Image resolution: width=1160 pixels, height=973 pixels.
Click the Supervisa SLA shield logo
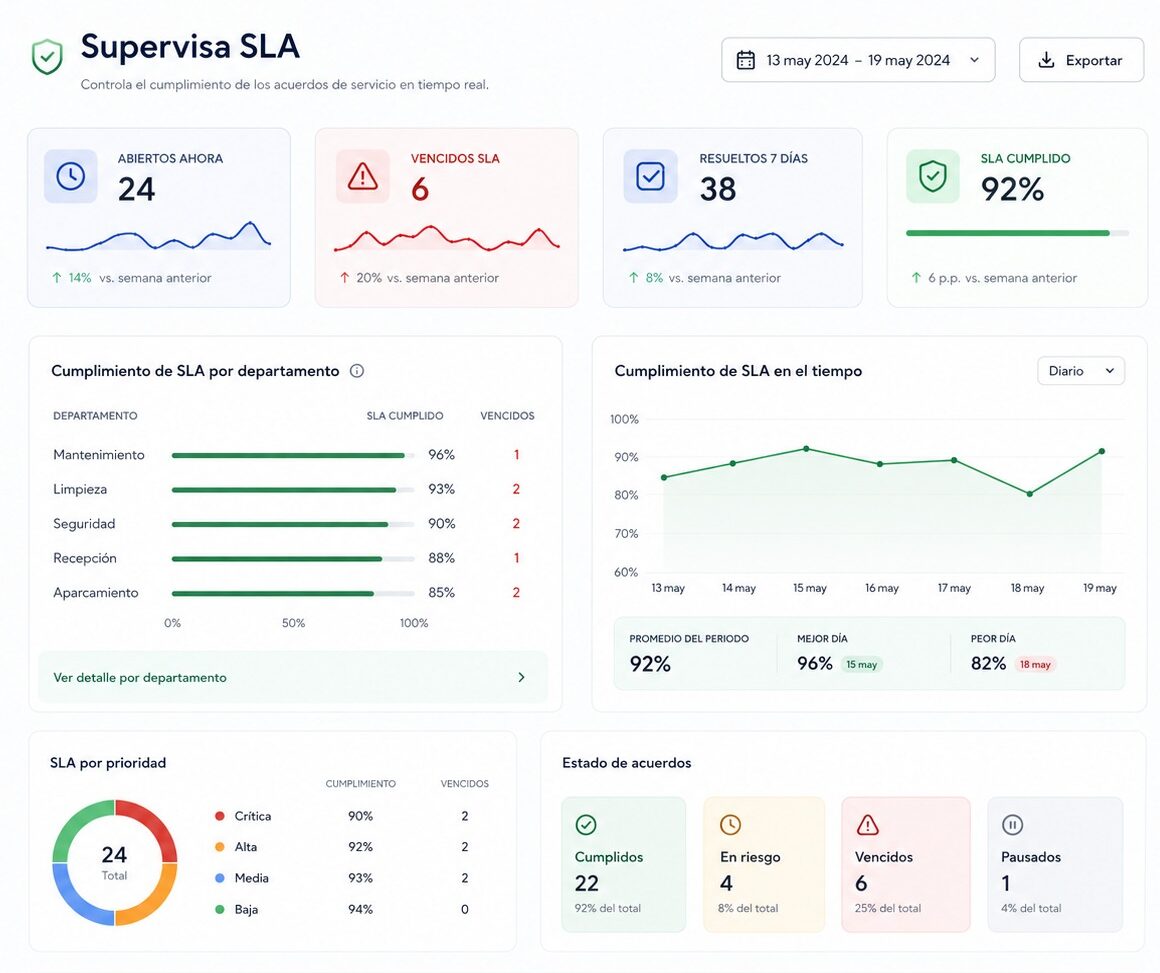(47, 57)
